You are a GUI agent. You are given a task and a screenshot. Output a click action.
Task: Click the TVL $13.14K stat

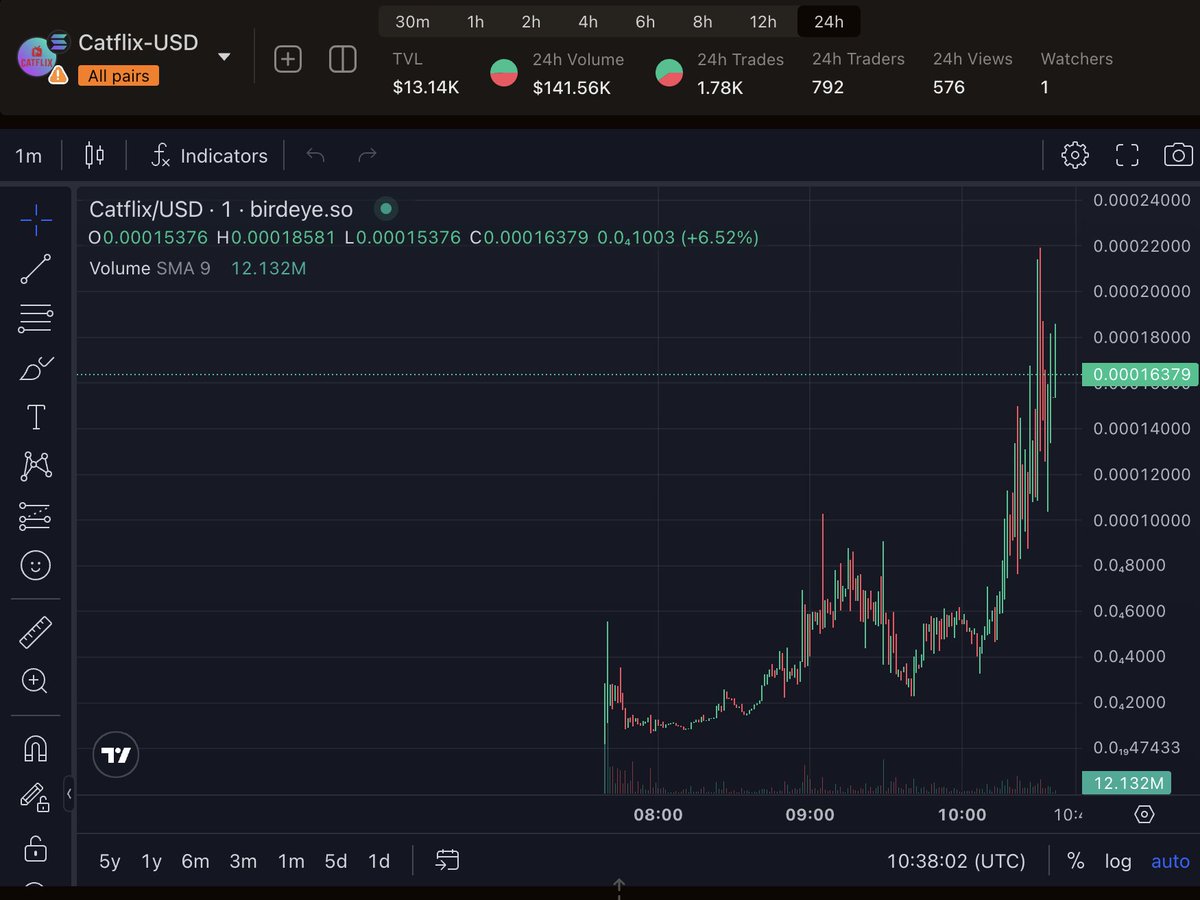point(426,73)
